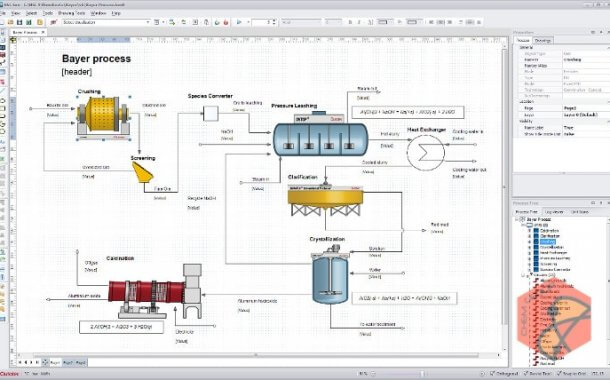The image size is (610, 380).
Task: Select the Crystallization tank icon
Action: click(330, 275)
